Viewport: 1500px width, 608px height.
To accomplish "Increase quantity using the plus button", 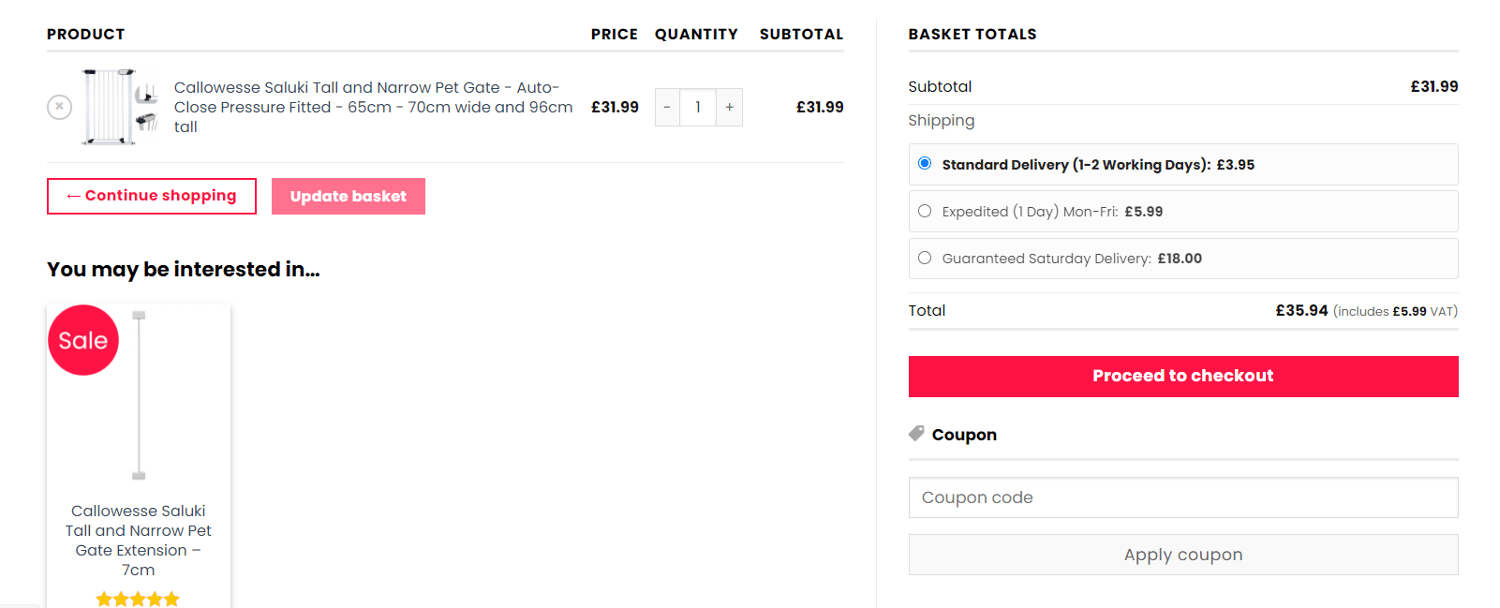I will pyautogui.click(x=728, y=107).
